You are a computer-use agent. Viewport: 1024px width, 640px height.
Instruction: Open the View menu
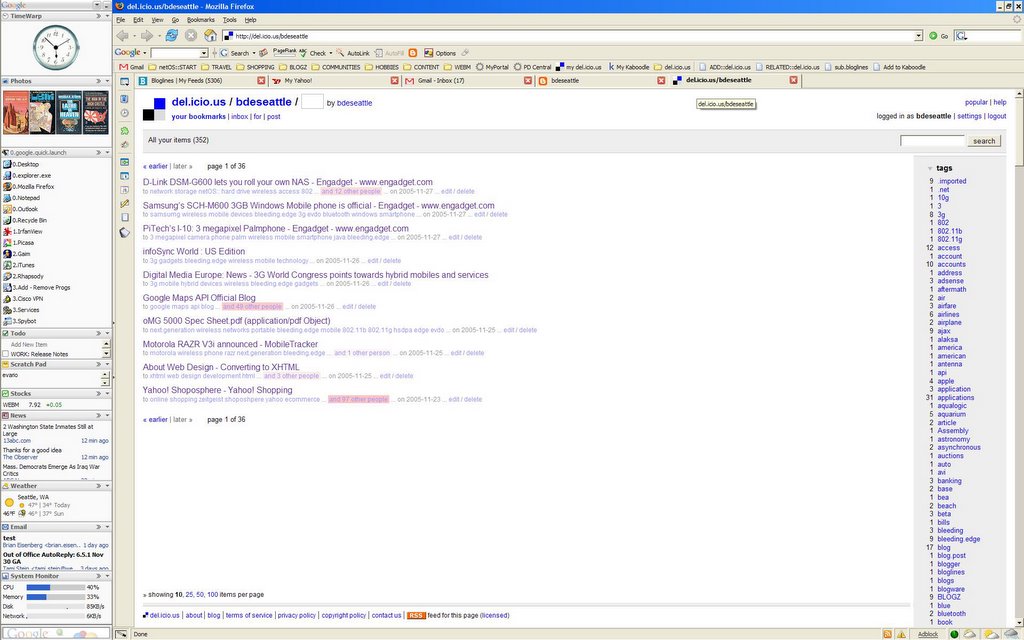coord(157,20)
